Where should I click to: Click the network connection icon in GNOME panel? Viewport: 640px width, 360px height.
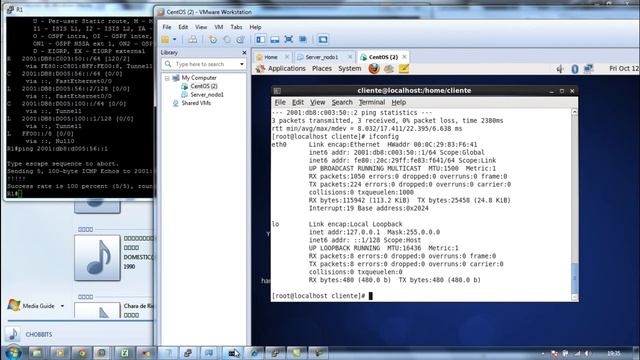[x=588, y=69]
